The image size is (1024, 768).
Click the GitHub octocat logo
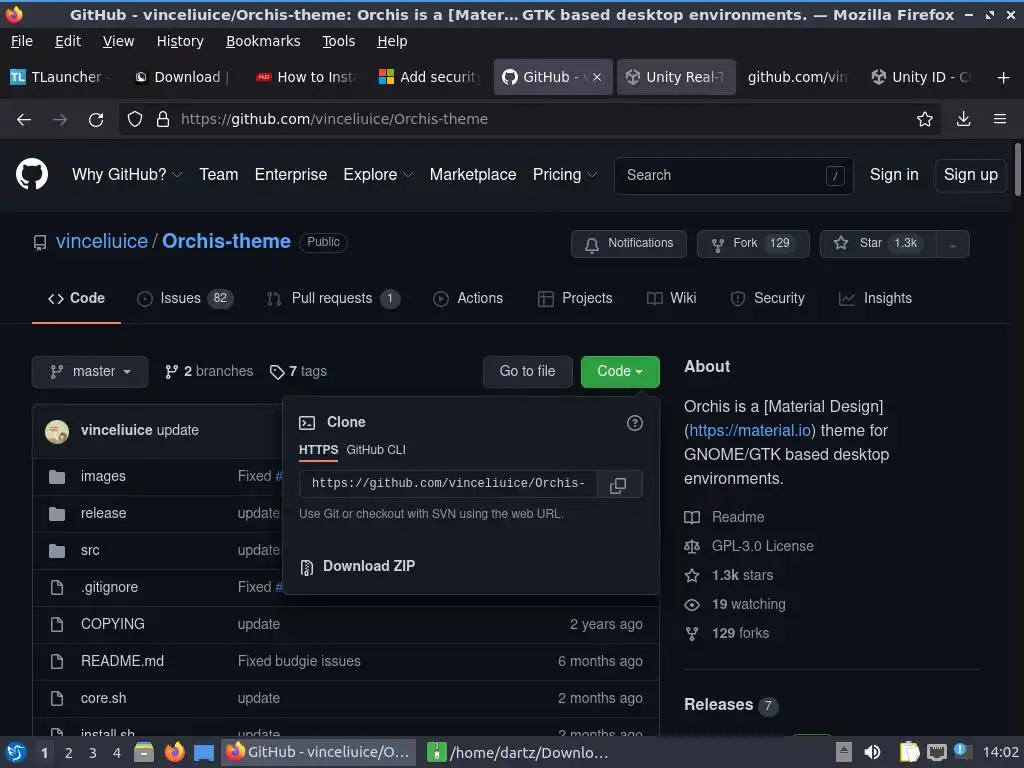pyautogui.click(x=32, y=174)
